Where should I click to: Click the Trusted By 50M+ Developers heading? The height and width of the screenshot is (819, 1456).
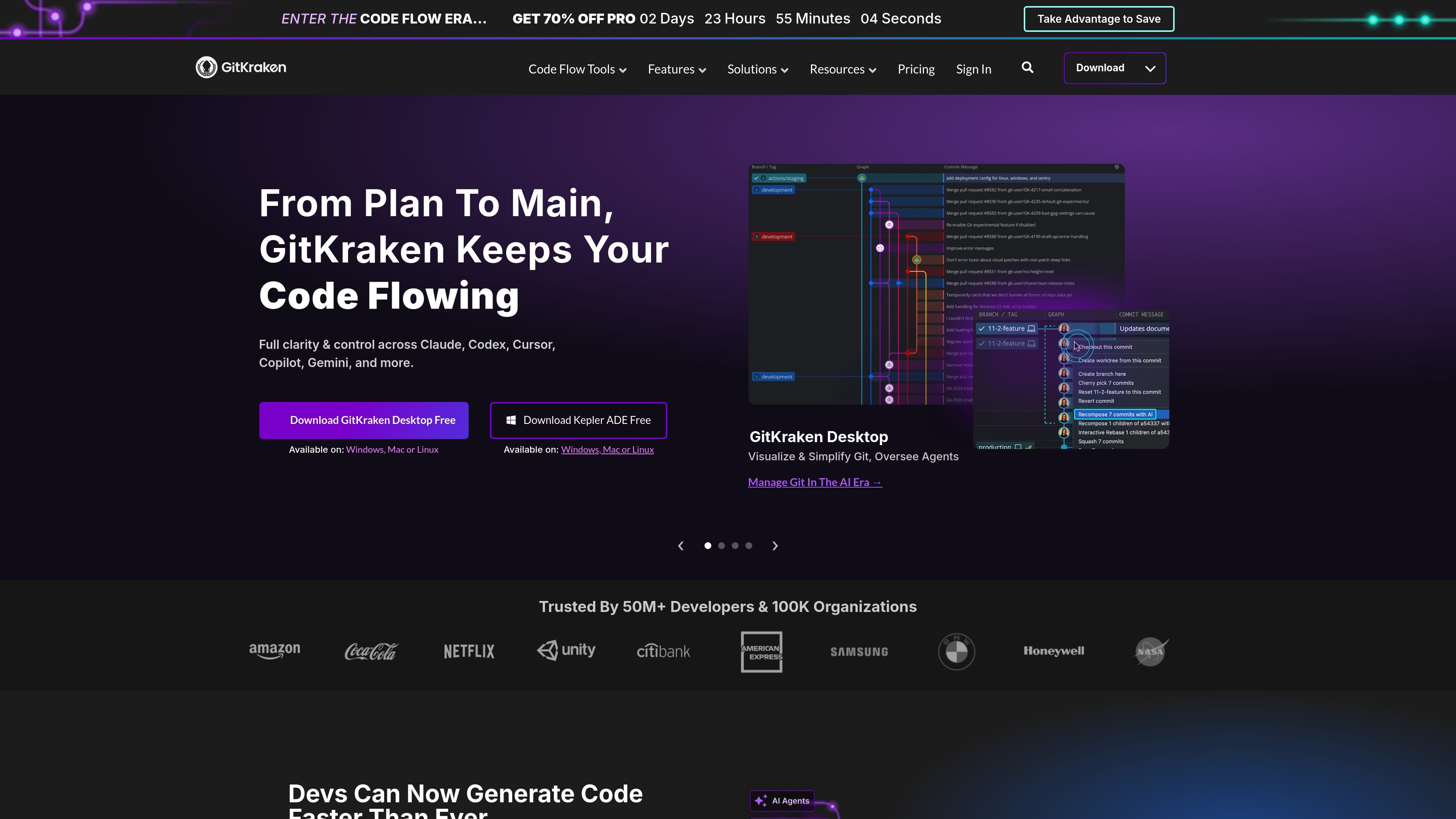coord(728,607)
